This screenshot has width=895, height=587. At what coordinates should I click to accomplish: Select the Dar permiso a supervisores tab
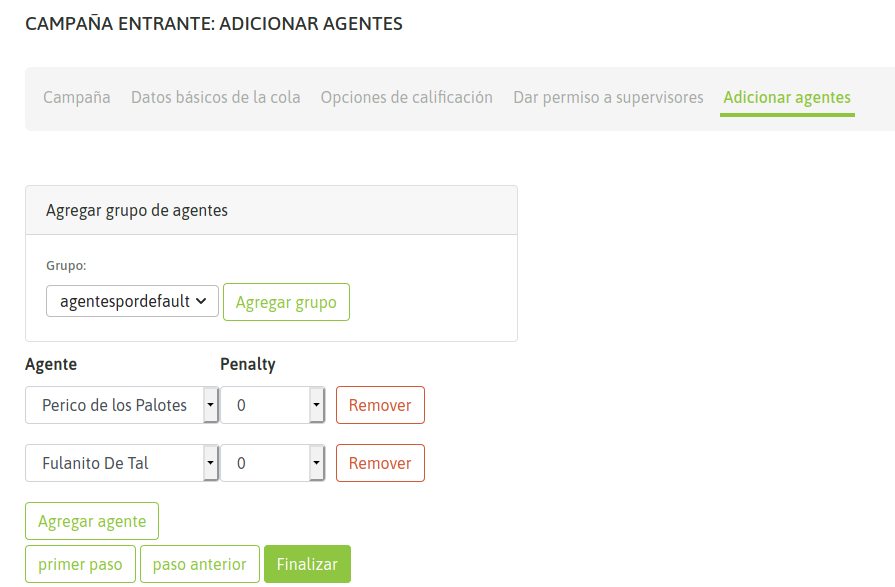(x=608, y=97)
